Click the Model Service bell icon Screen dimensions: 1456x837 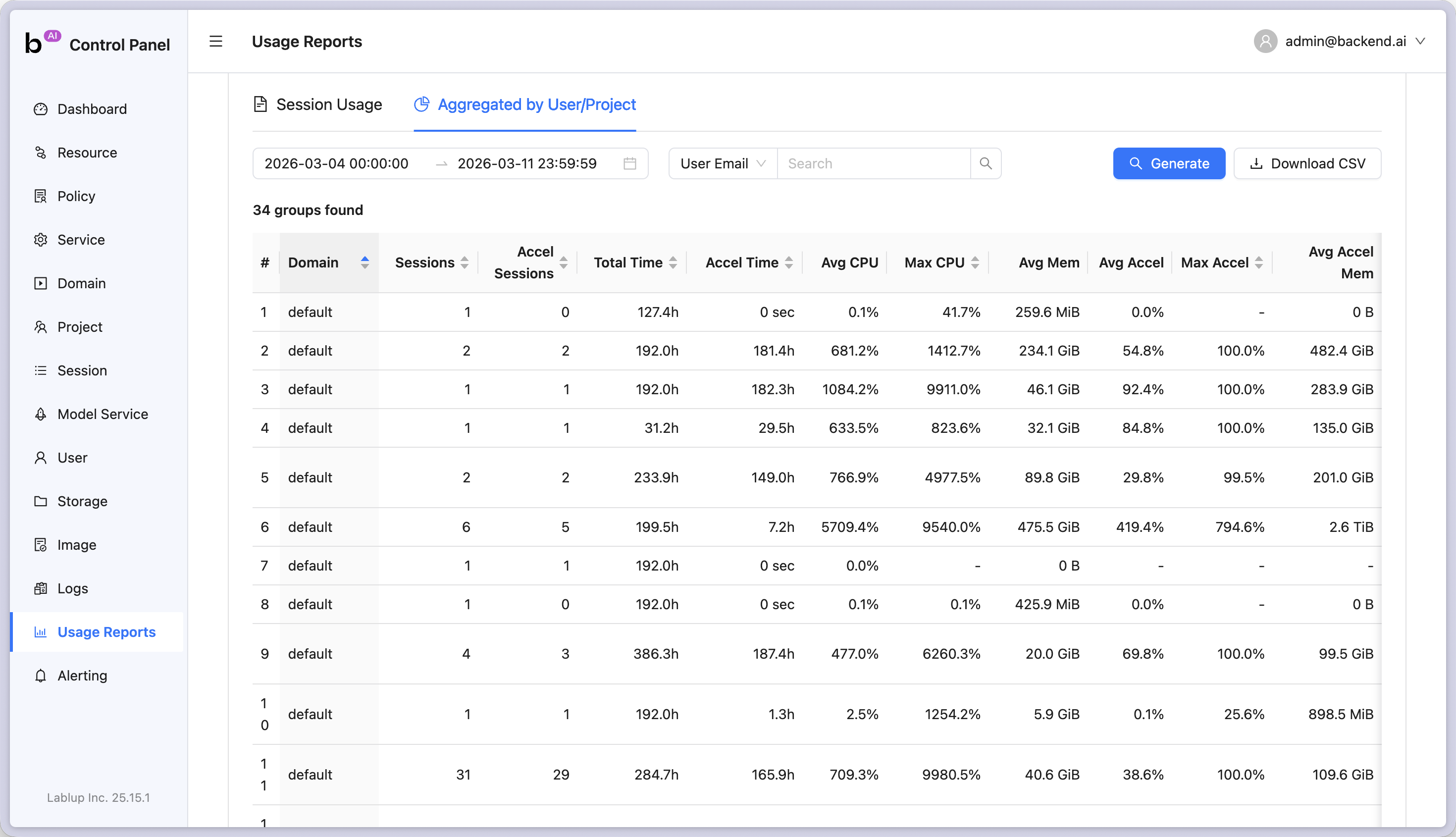40,414
